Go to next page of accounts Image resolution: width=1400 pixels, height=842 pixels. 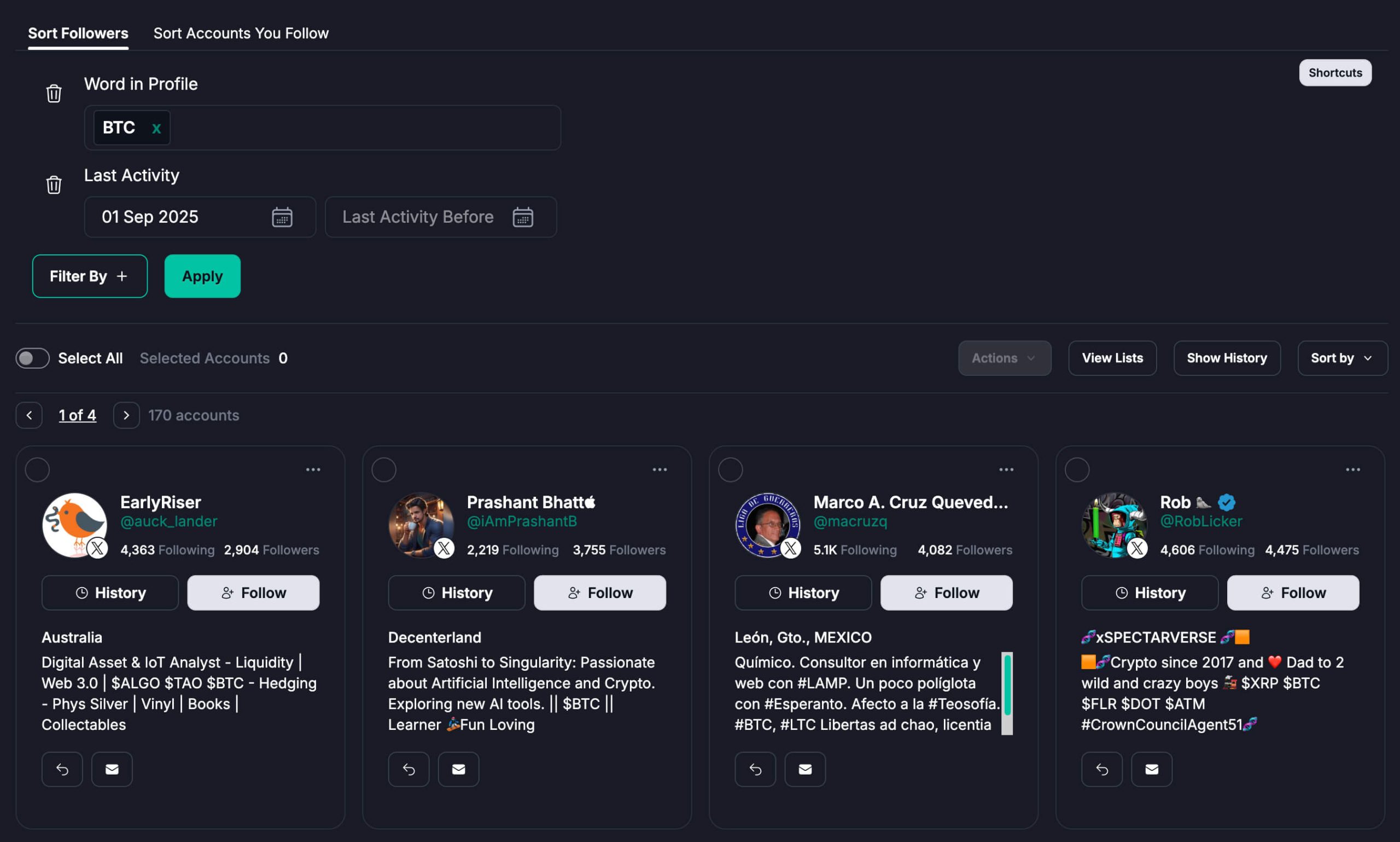(126, 415)
